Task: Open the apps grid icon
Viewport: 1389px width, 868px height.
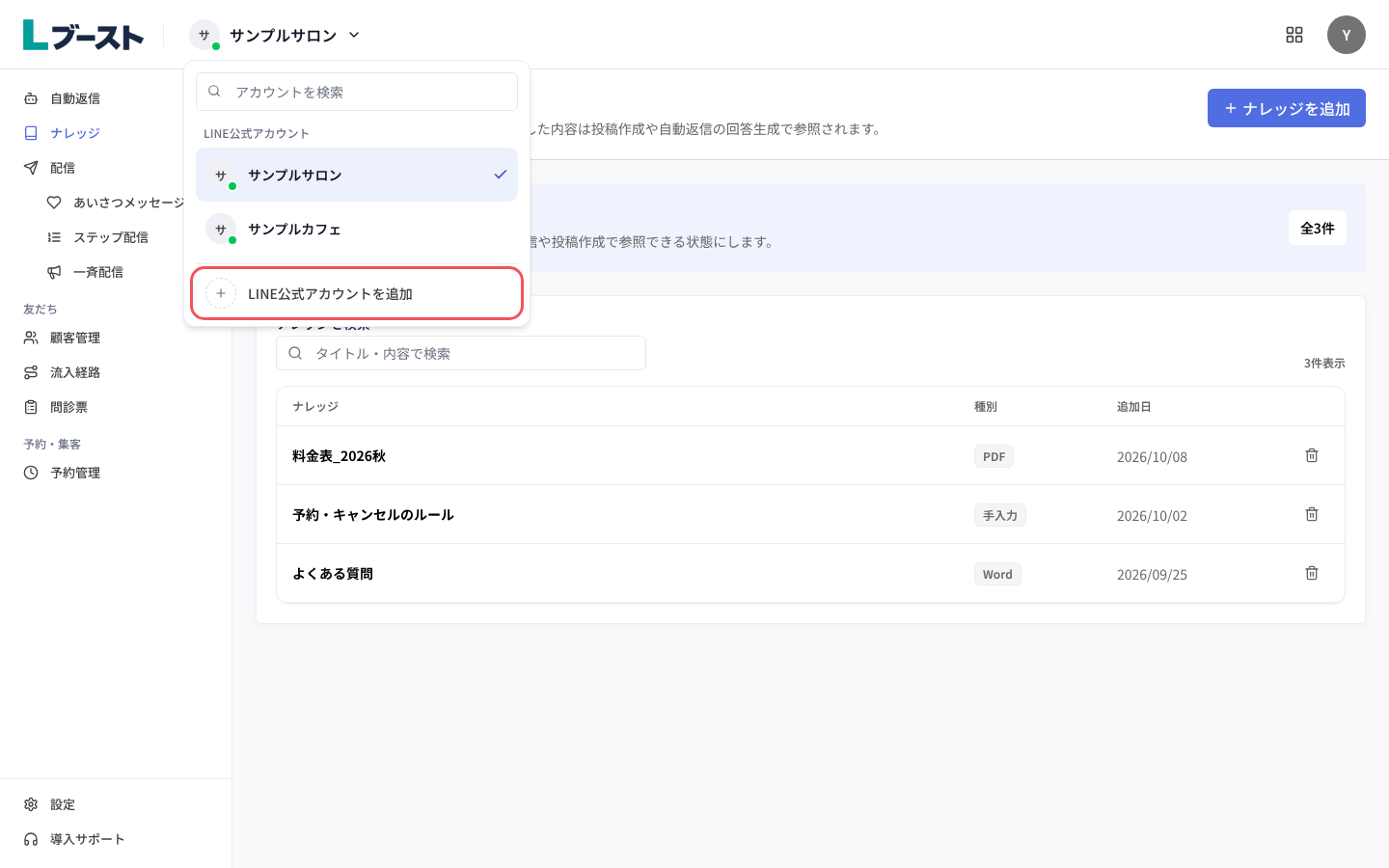Action: click(1294, 35)
